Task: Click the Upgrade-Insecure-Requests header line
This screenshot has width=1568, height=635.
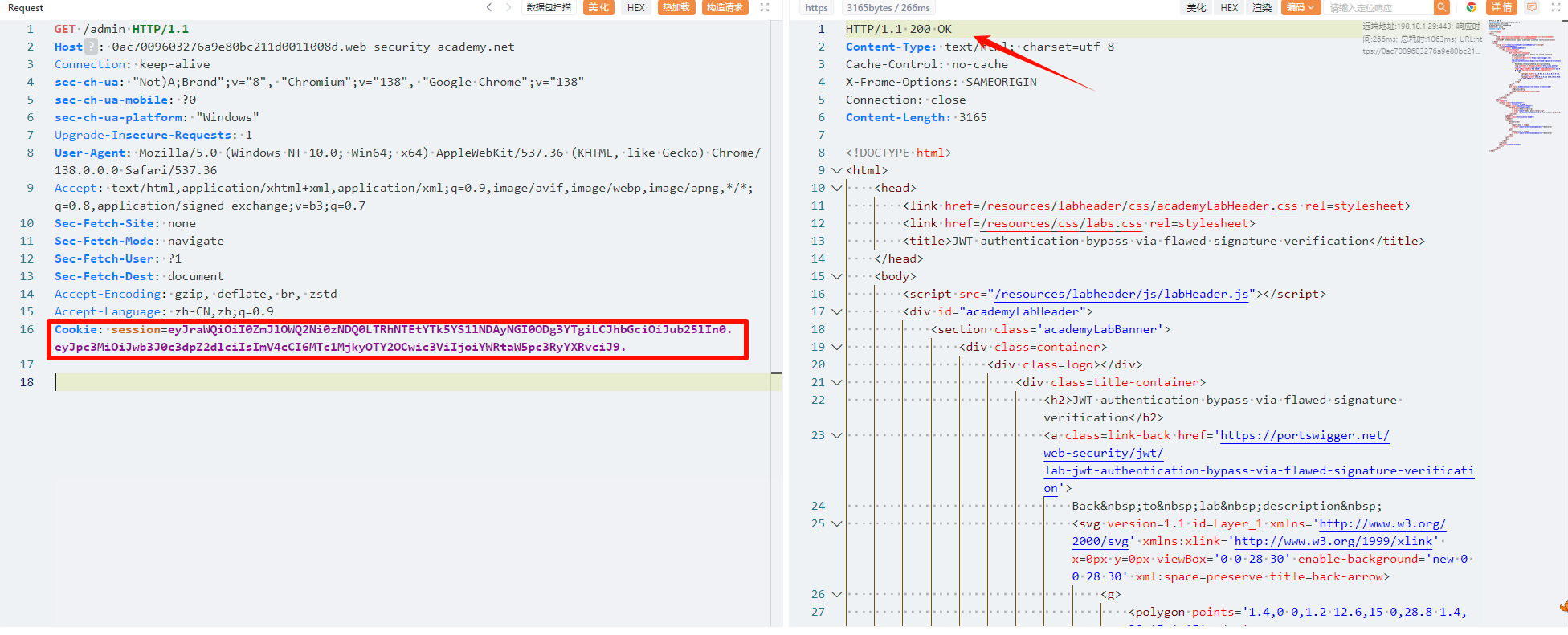Action: tap(153, 135)
